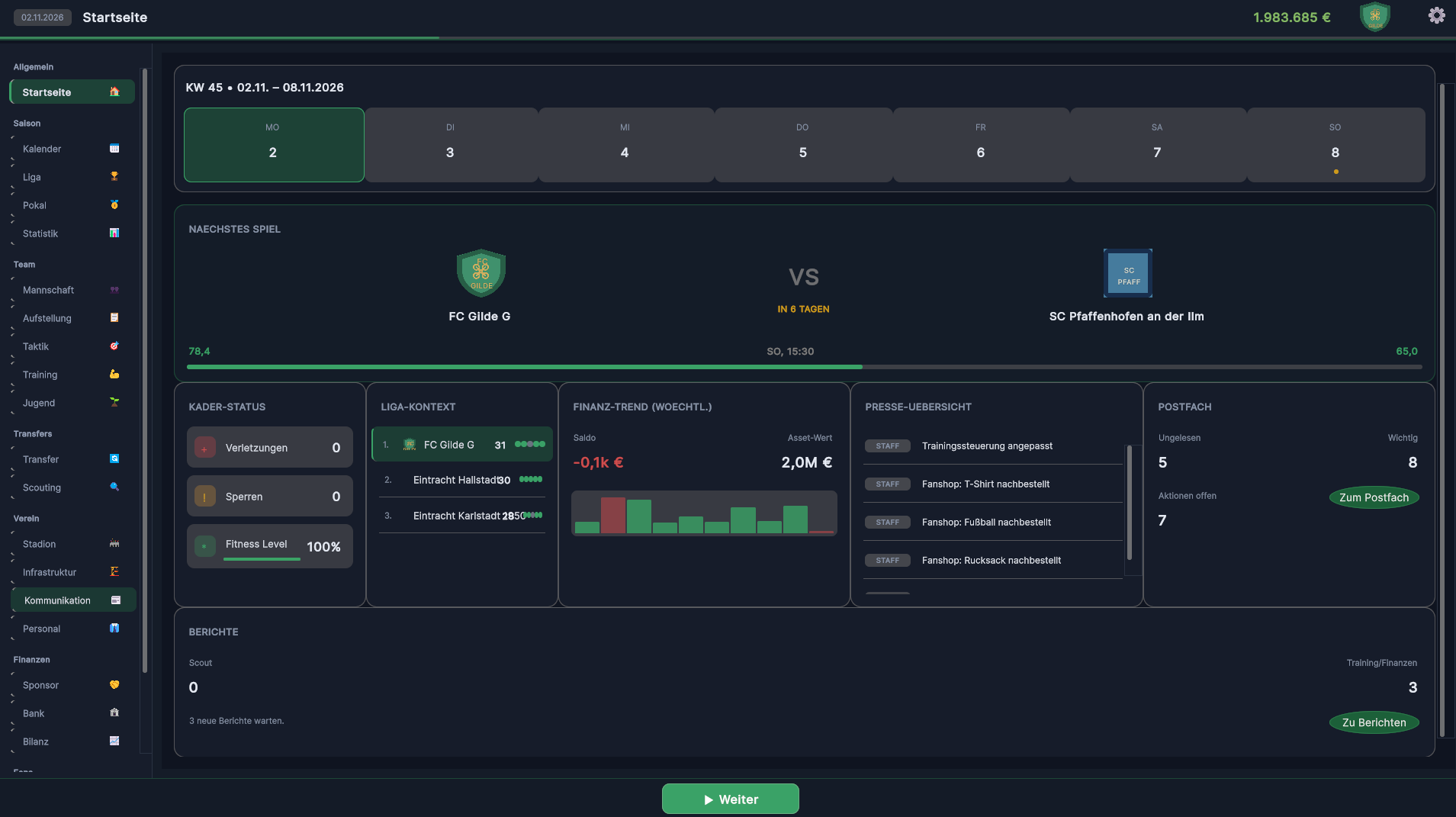Click the Kalender calendar icon

[x=114, y=148]
